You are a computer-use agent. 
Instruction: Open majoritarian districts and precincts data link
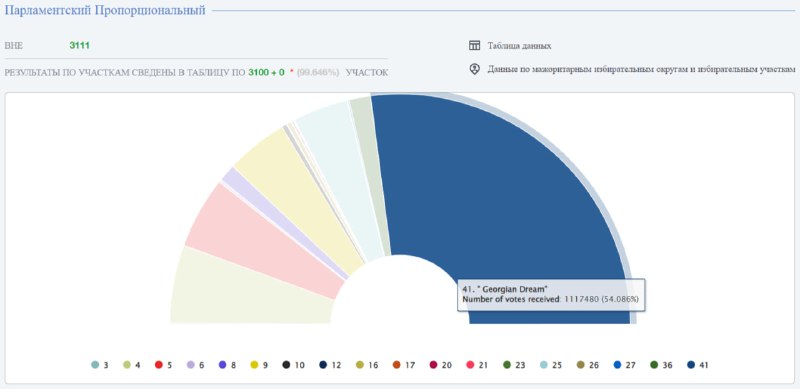pyautogui.click(x=641, y=69)
